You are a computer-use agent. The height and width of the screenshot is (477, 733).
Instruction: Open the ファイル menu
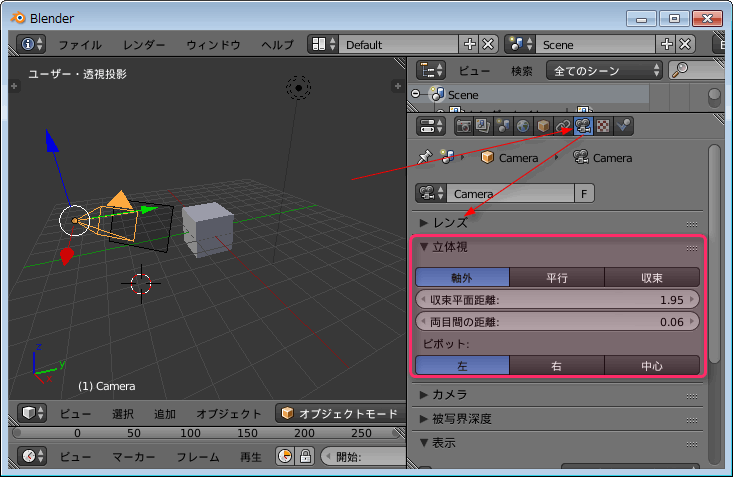(80, 45)
